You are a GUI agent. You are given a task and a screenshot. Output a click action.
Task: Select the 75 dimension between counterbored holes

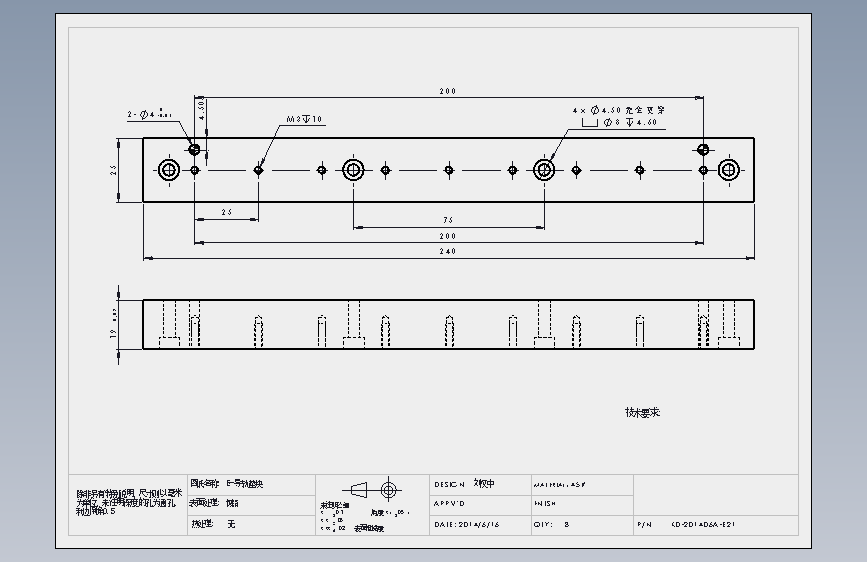448,220
